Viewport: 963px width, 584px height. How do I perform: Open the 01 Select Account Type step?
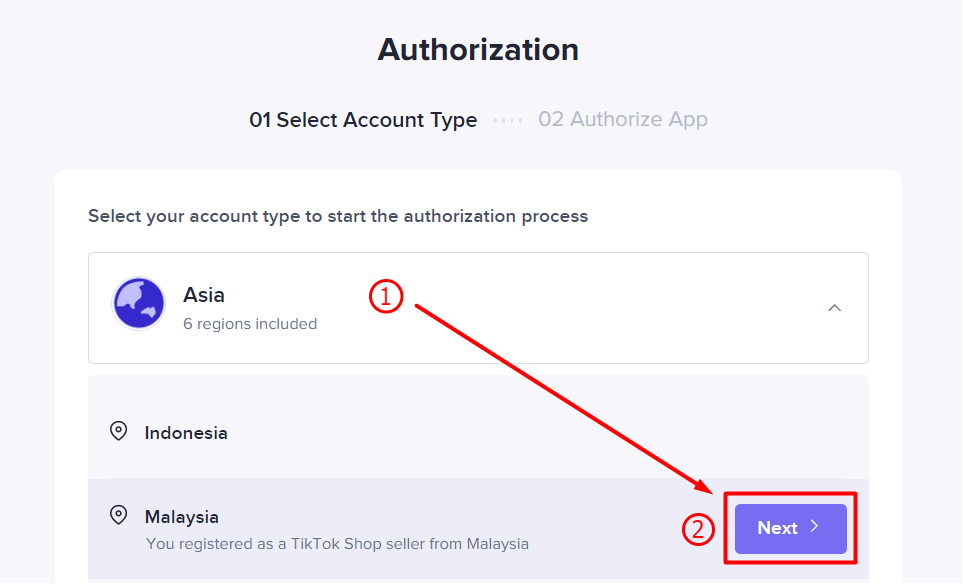(x=363, y=119)
